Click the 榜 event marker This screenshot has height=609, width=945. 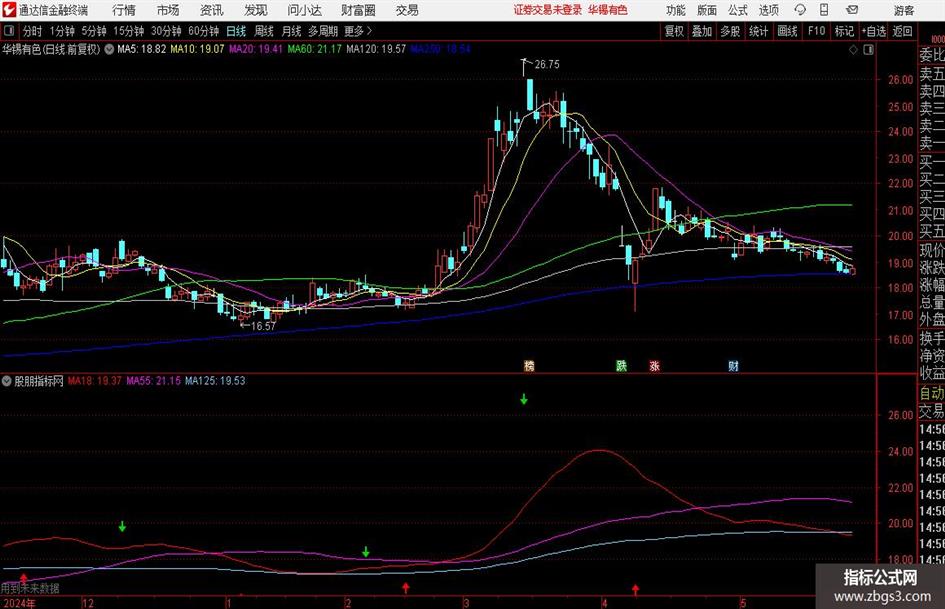[529, 365]
